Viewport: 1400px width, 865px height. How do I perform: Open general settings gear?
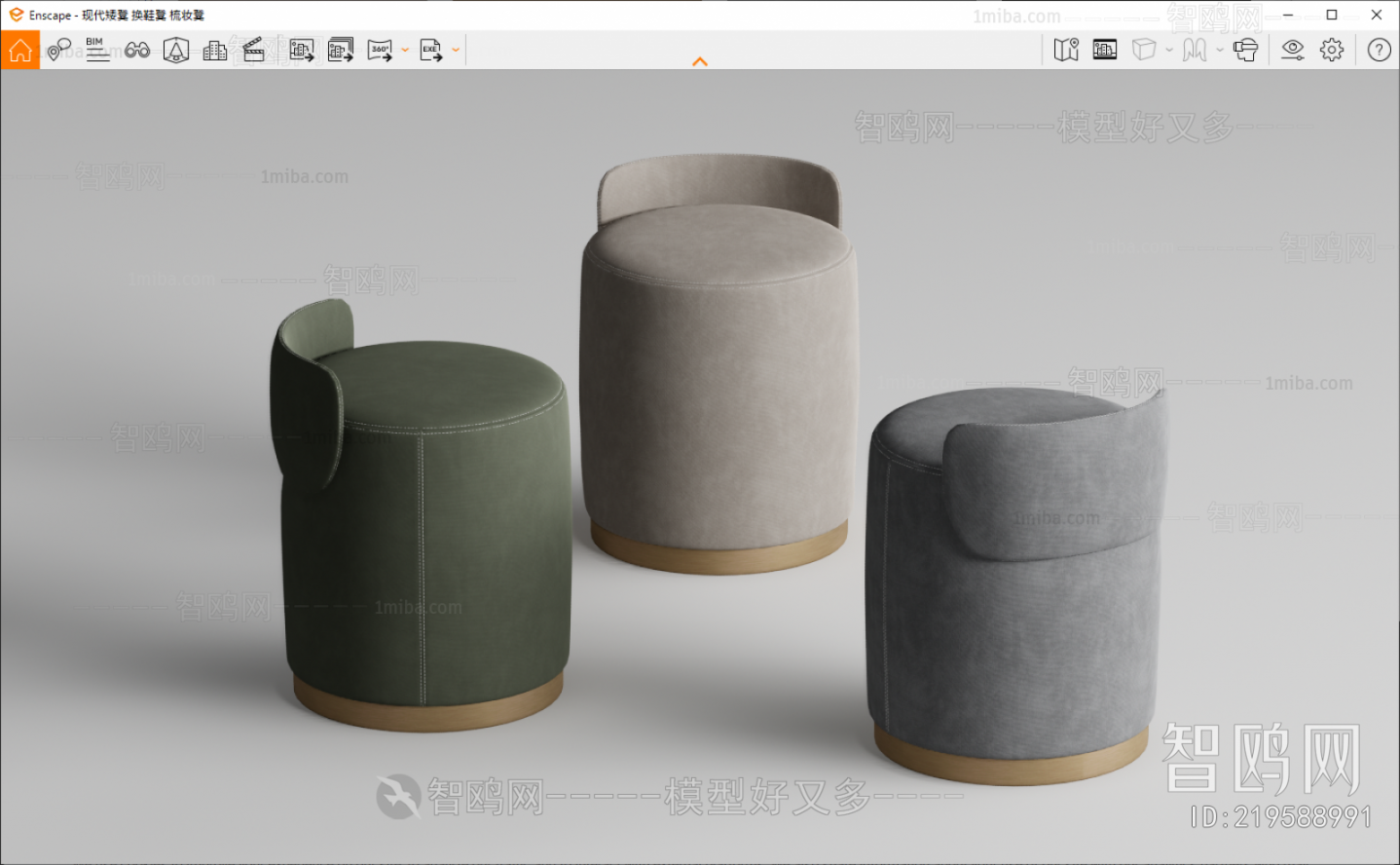tap(1332, 50)
